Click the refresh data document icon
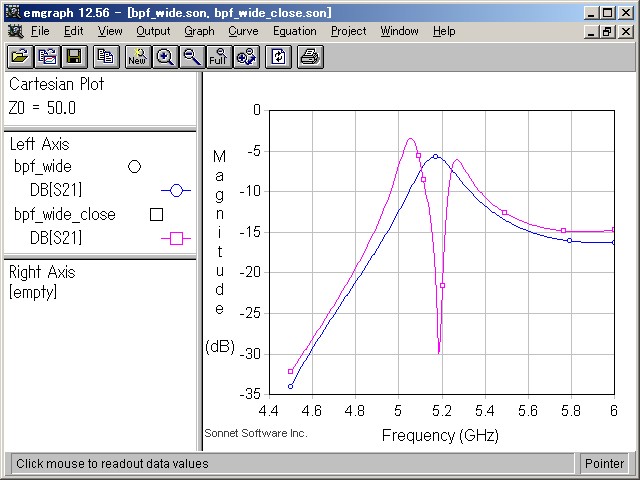Image resolution: width=640 pixels, height=480 pixels. [278, 57]
